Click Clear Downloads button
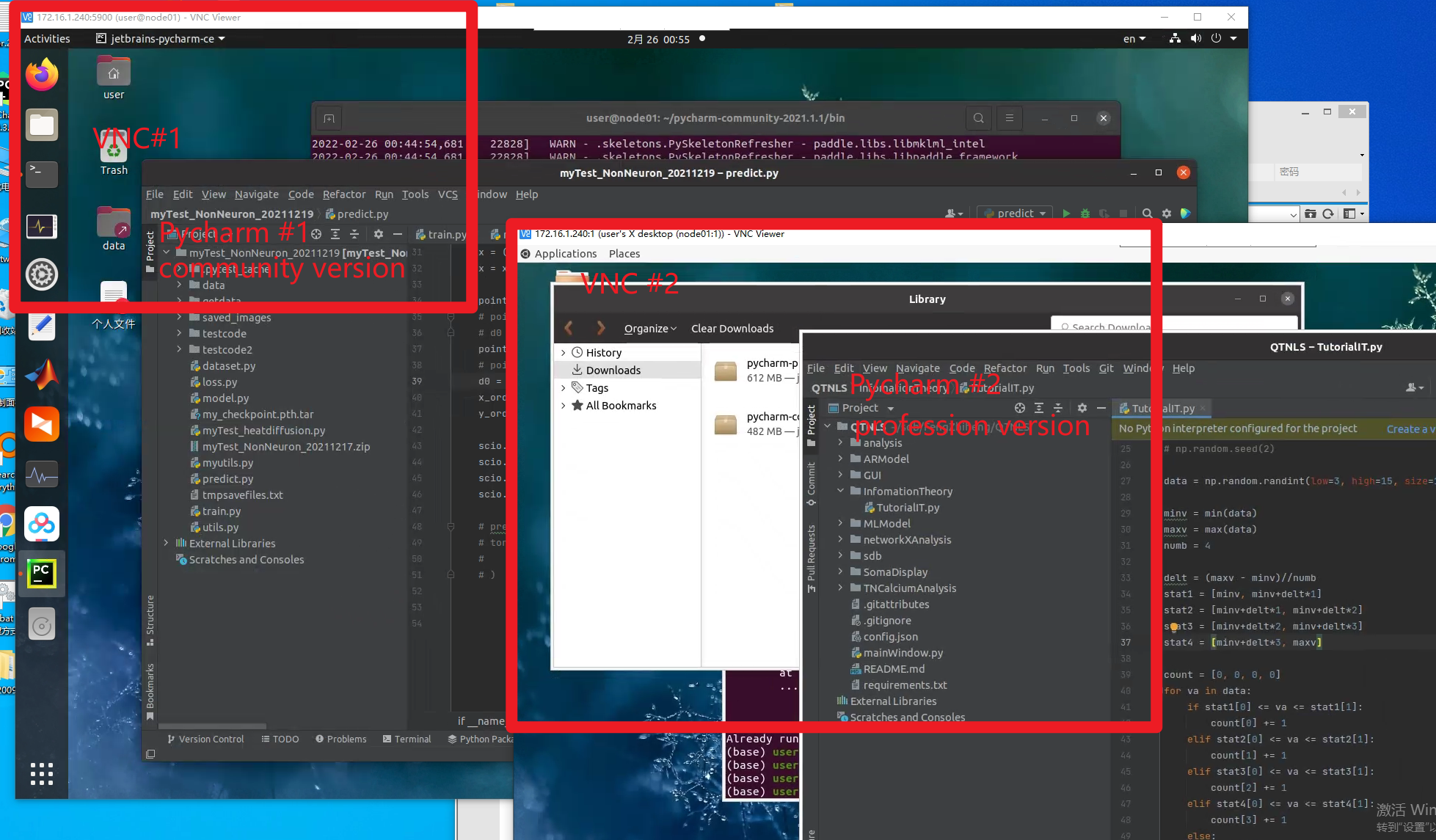The width and height of the screenshot is (1436, 840). 732,329
